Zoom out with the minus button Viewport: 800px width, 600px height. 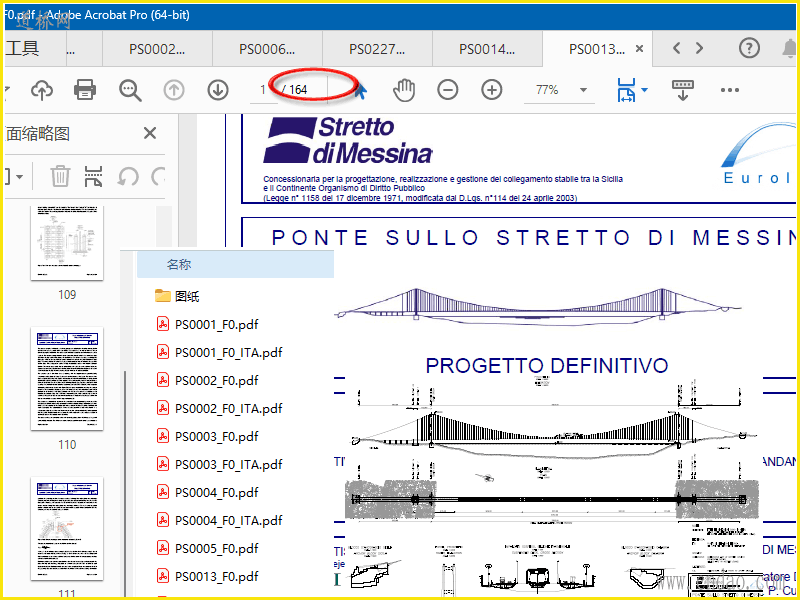(447, 90)
